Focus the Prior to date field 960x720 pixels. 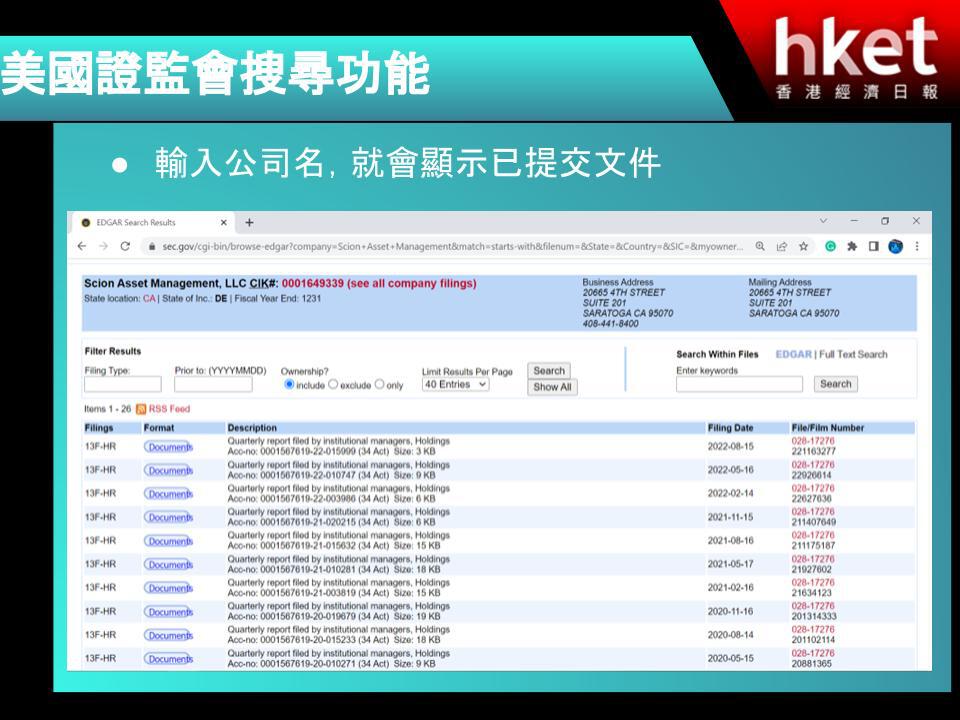(x=213, y=384)
